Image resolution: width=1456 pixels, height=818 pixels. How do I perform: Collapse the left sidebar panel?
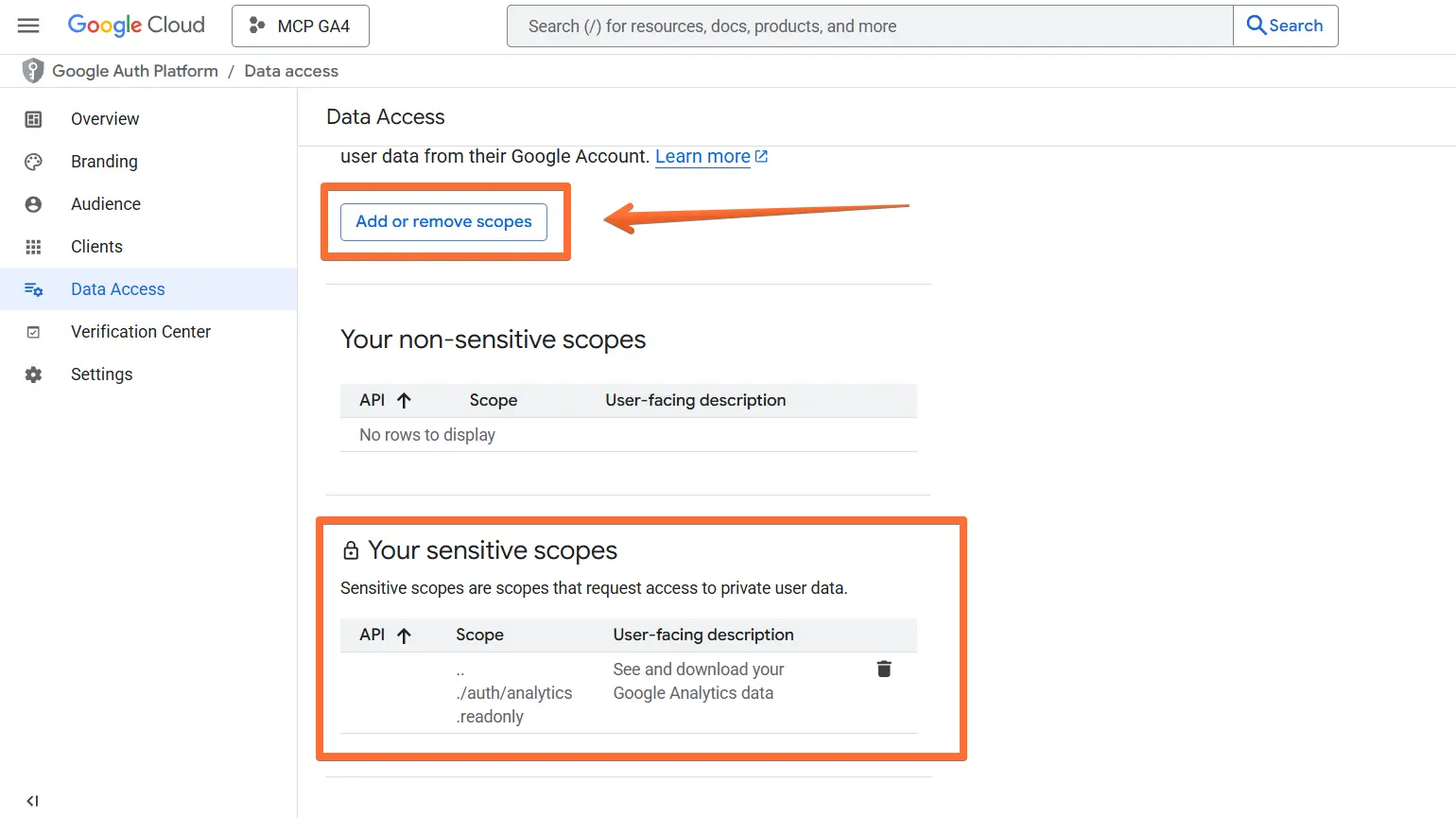click(33, 800)
